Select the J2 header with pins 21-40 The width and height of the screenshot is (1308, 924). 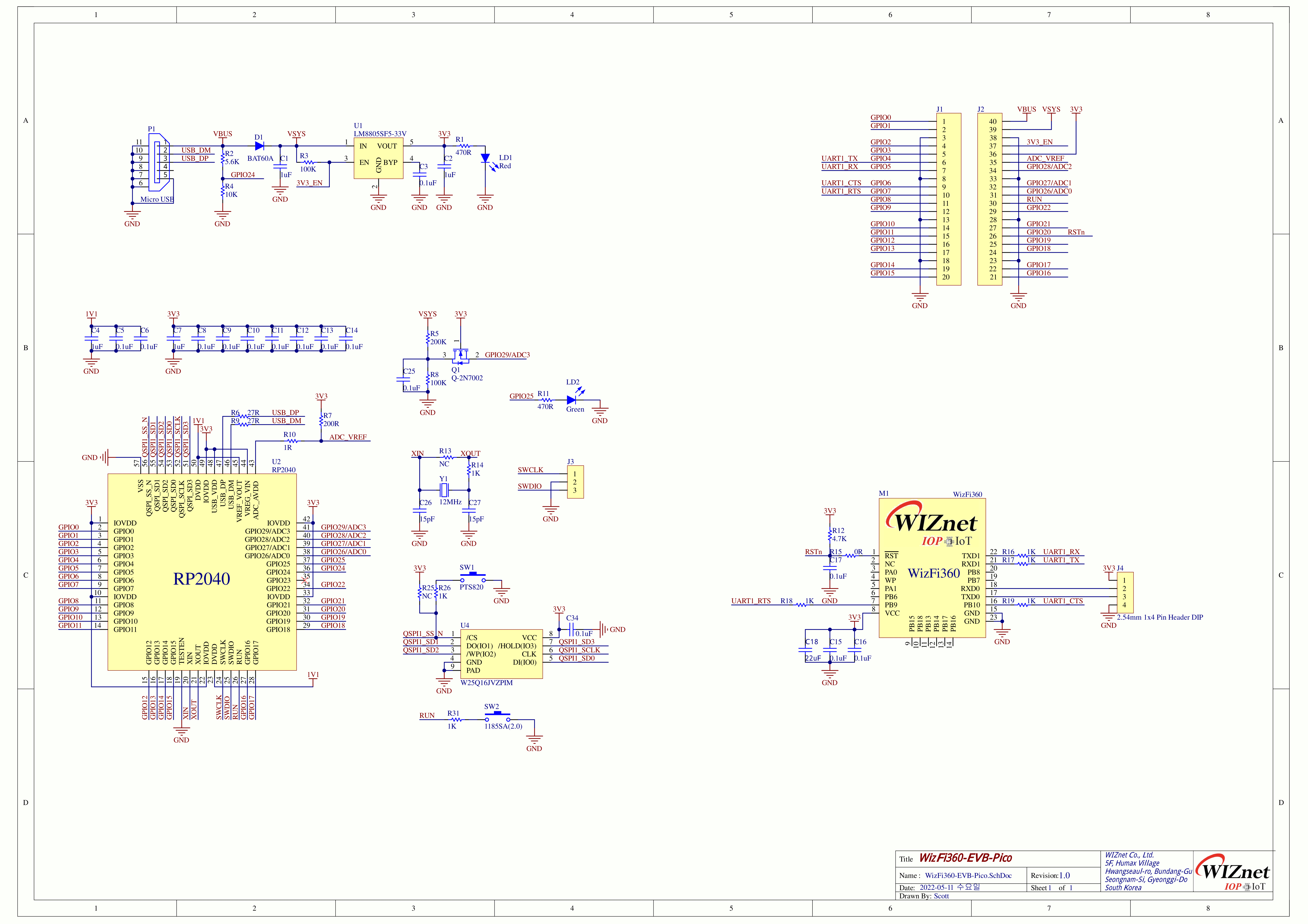point(990,199)
